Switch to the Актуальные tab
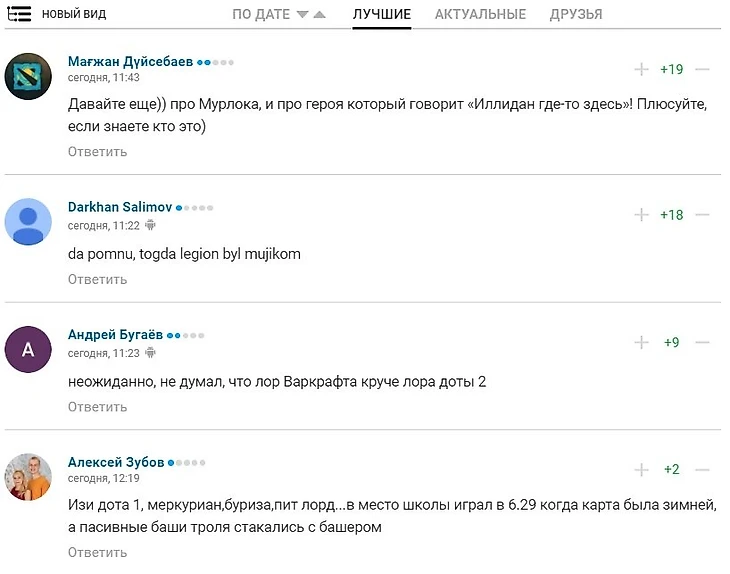The image size is (730, 574). (x=480, y=15)
